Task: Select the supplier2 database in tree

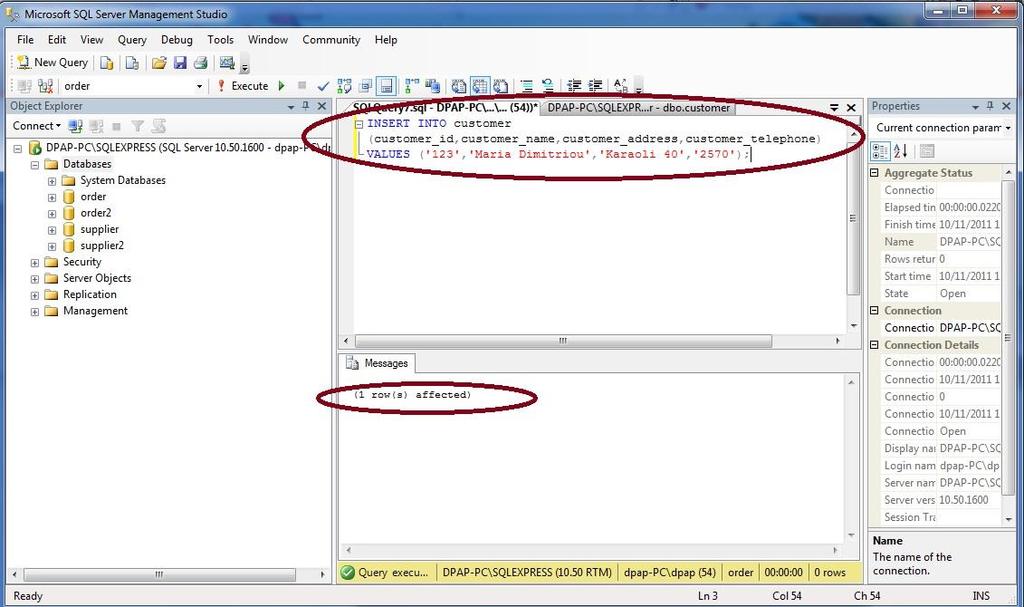Action: pos(102,246)
